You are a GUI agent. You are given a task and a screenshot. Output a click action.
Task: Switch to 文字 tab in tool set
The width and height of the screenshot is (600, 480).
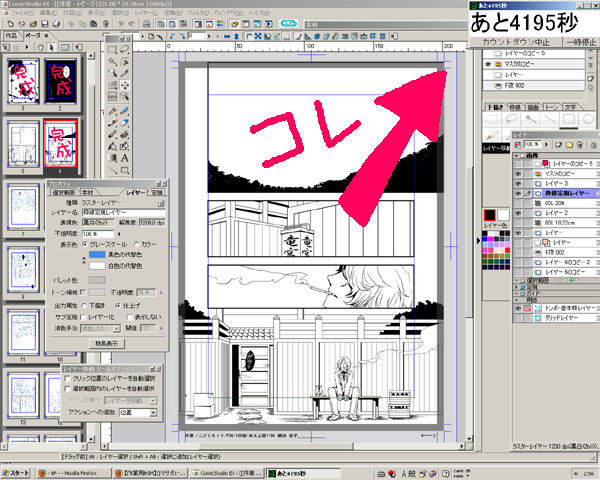[571, 108]
